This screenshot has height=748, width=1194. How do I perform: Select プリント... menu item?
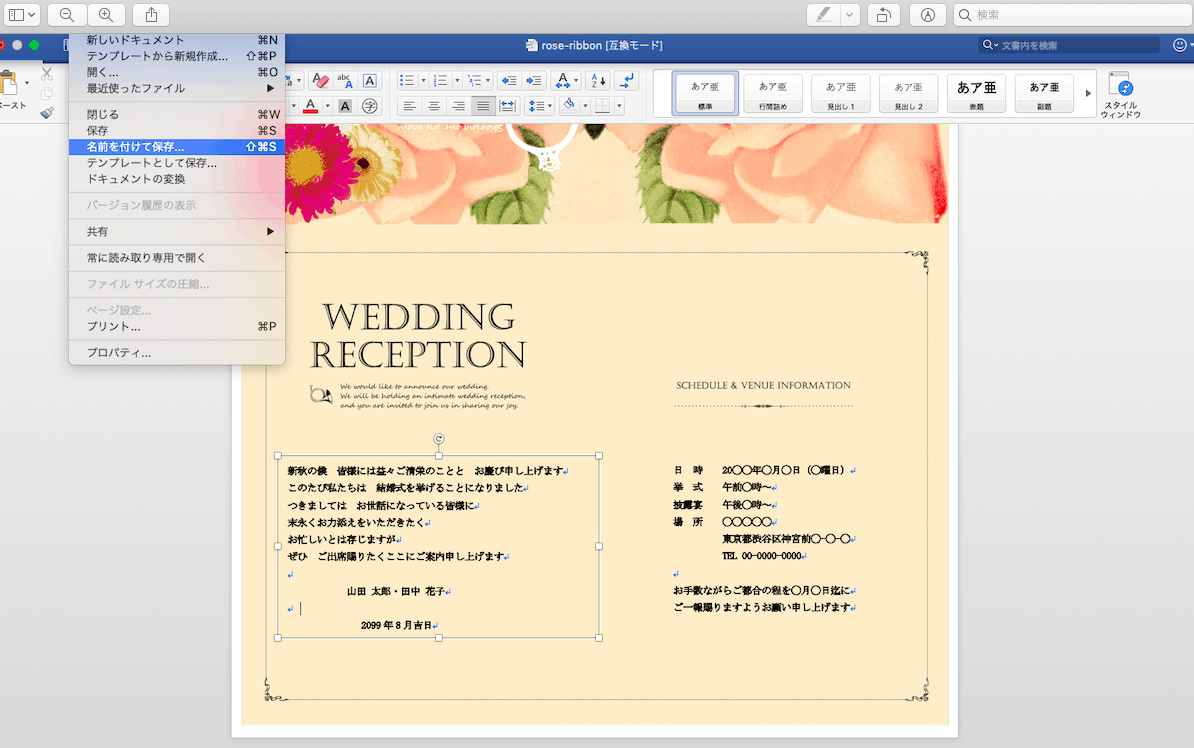113,327
